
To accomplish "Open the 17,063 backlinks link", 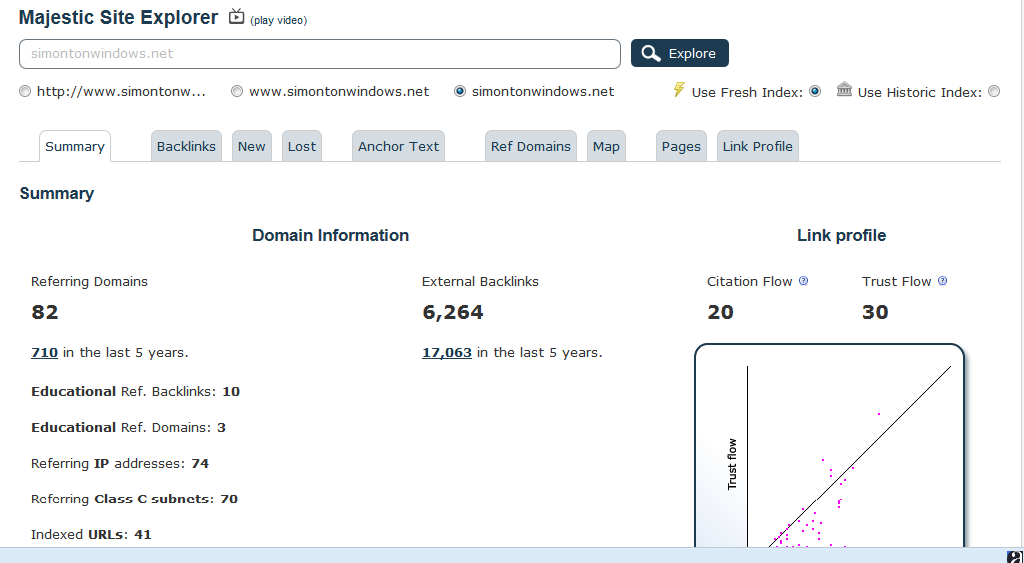I will coord(447,353).
